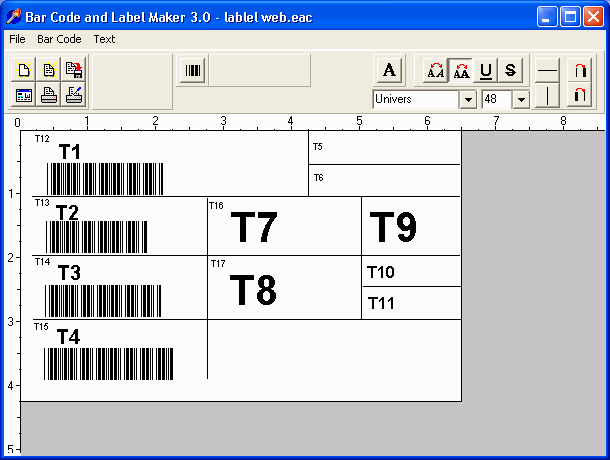Image resolution: width=610 pixels, height=460 pixels.
Task: Toggle strikethrough formatting
Action: (x=510, y=70)
